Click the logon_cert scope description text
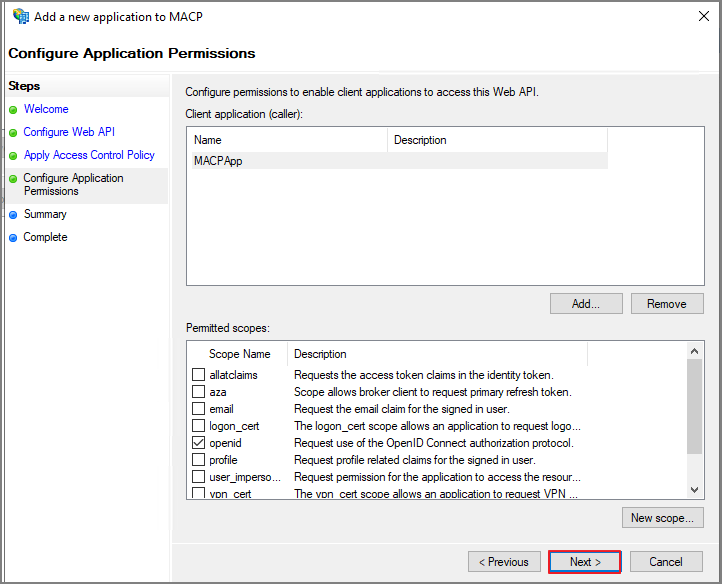Screen dimensions: 722x584 pos(437,426)
